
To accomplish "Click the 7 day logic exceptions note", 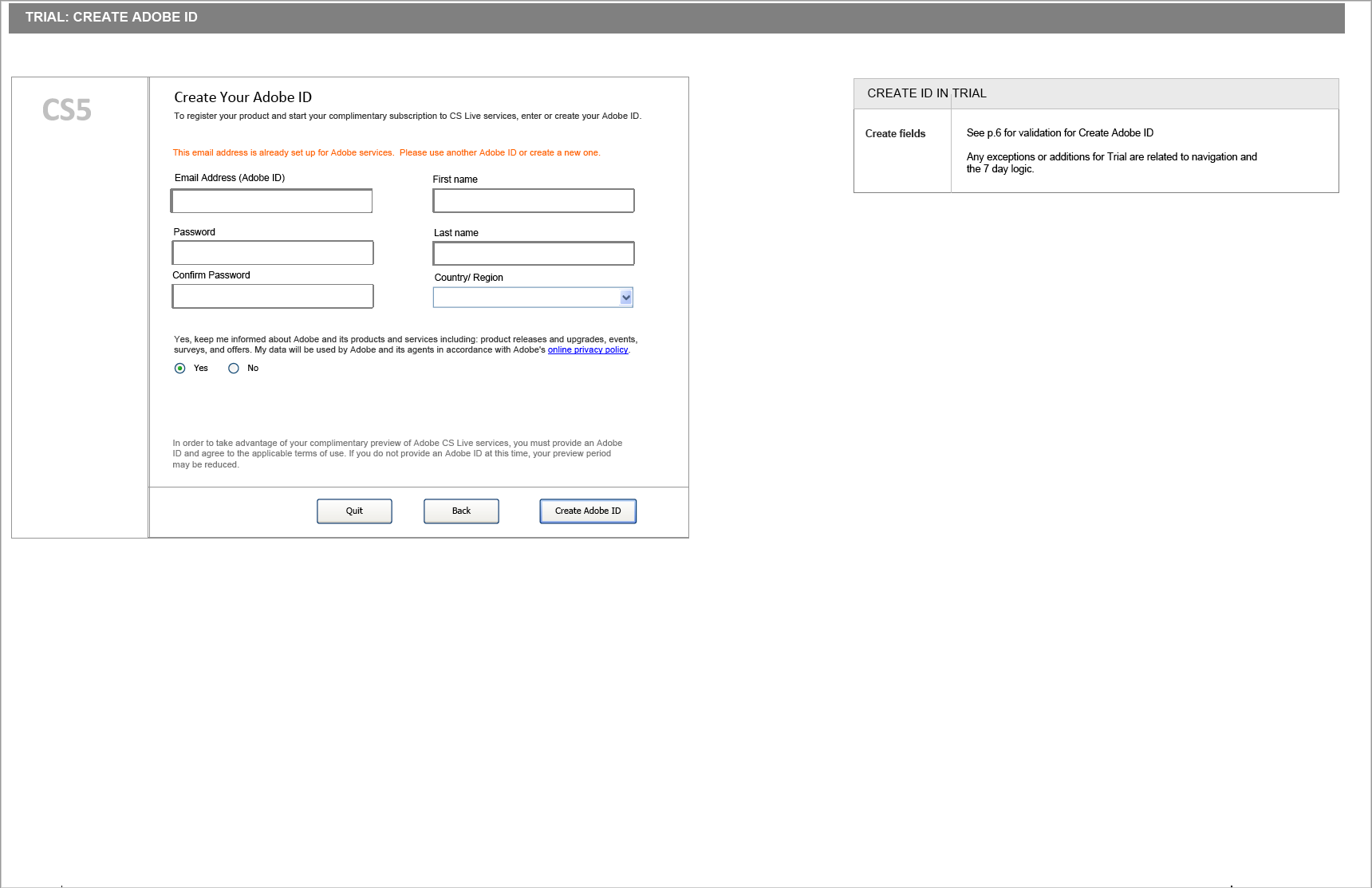I will [1112, 163].
